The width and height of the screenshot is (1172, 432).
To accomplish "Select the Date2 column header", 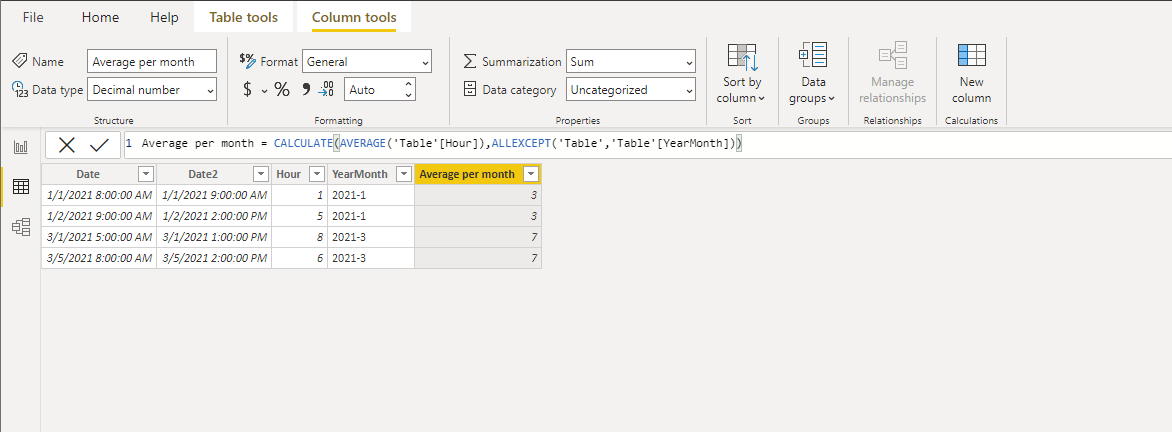I will click(x=214, y=174).
